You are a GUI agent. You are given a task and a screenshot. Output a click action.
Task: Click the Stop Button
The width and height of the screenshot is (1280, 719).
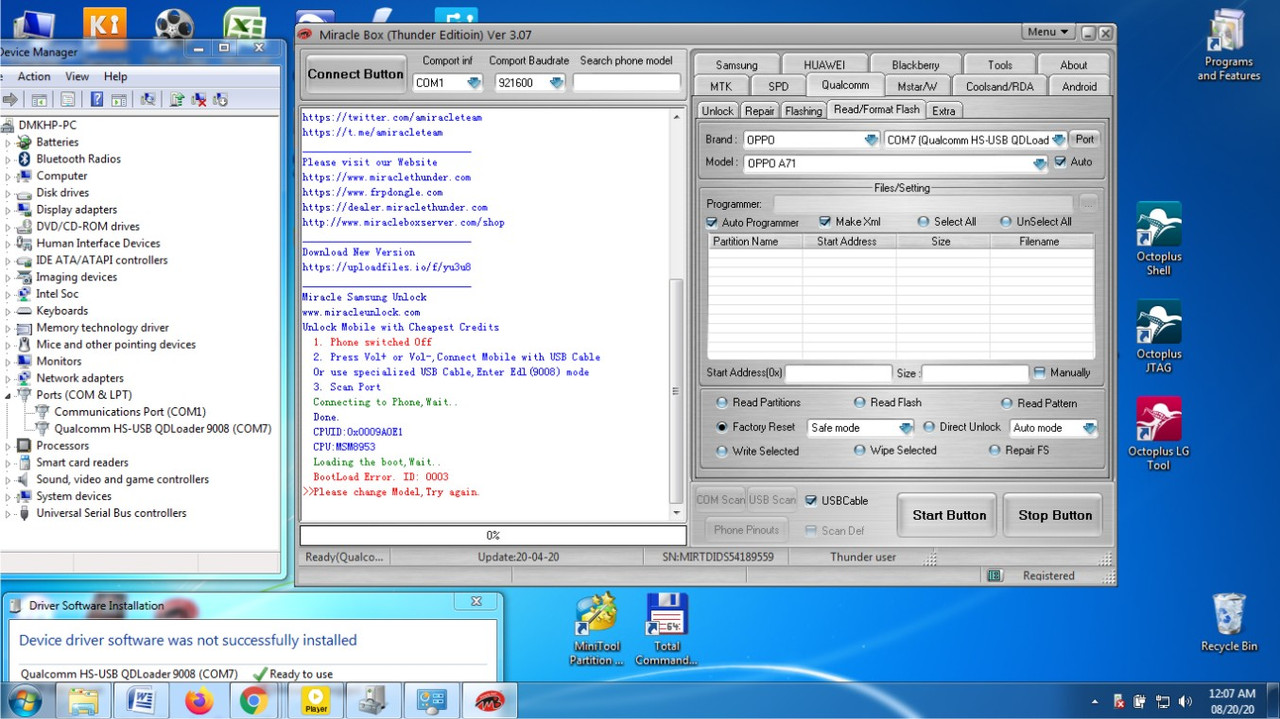pos(1055,515)
